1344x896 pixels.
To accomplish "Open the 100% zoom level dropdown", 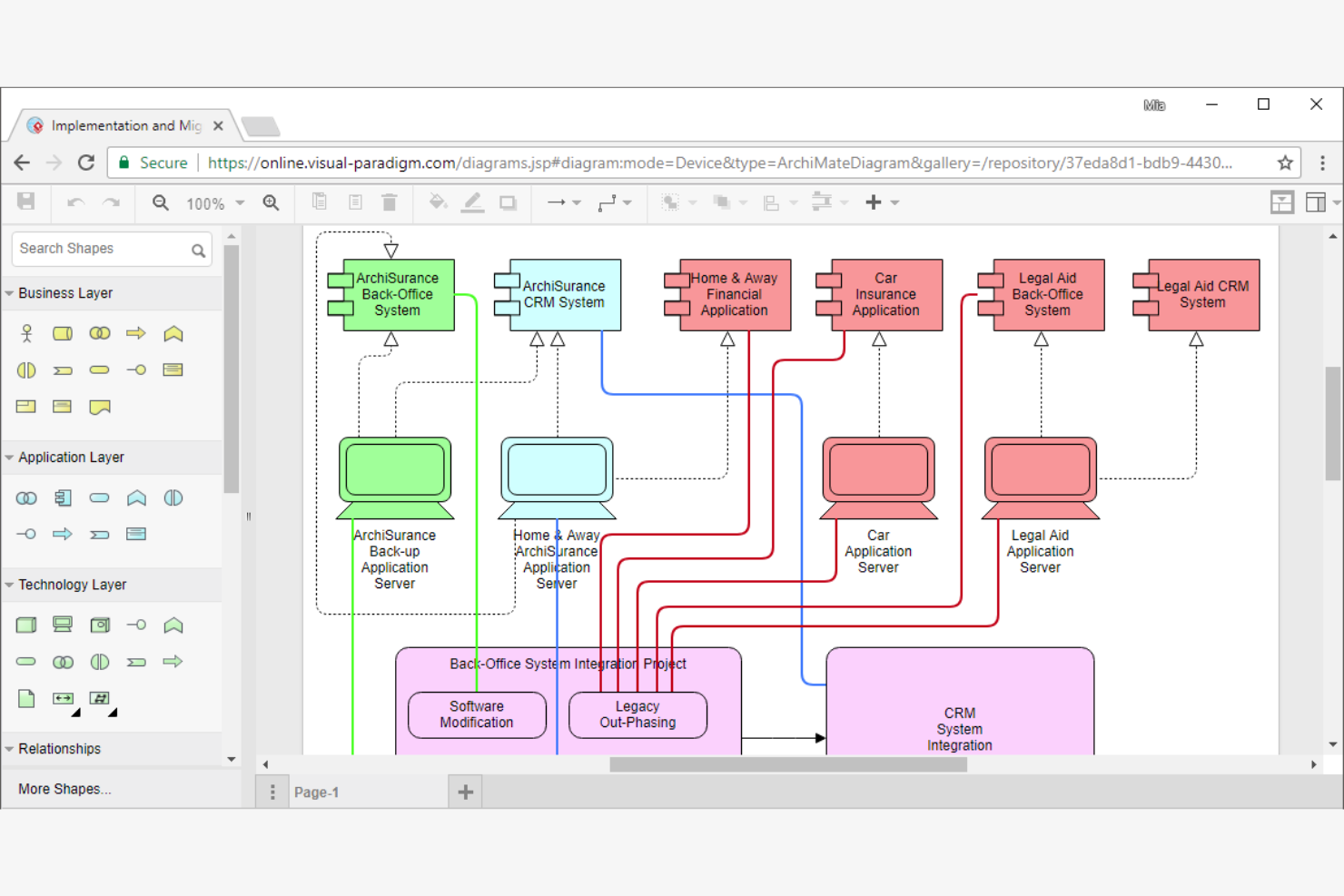I will tap(215, 203).
